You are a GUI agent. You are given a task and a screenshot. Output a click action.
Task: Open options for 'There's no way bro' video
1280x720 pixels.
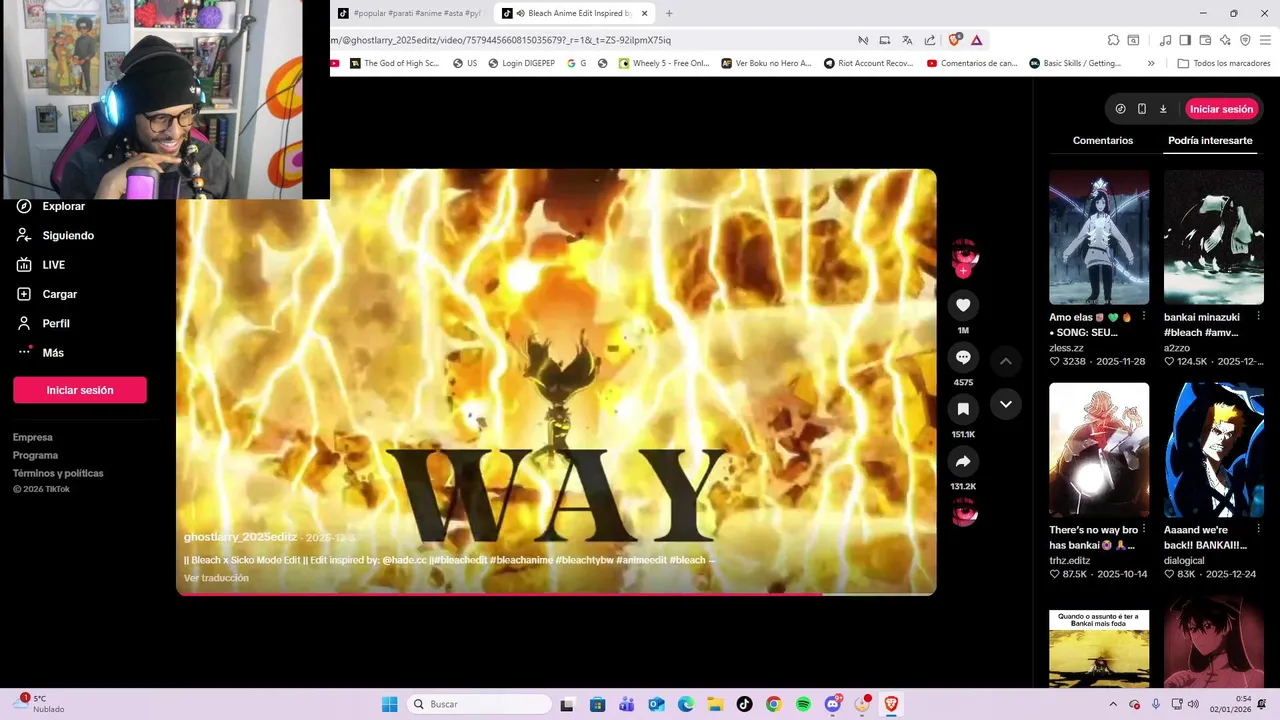coord(1144,530)
